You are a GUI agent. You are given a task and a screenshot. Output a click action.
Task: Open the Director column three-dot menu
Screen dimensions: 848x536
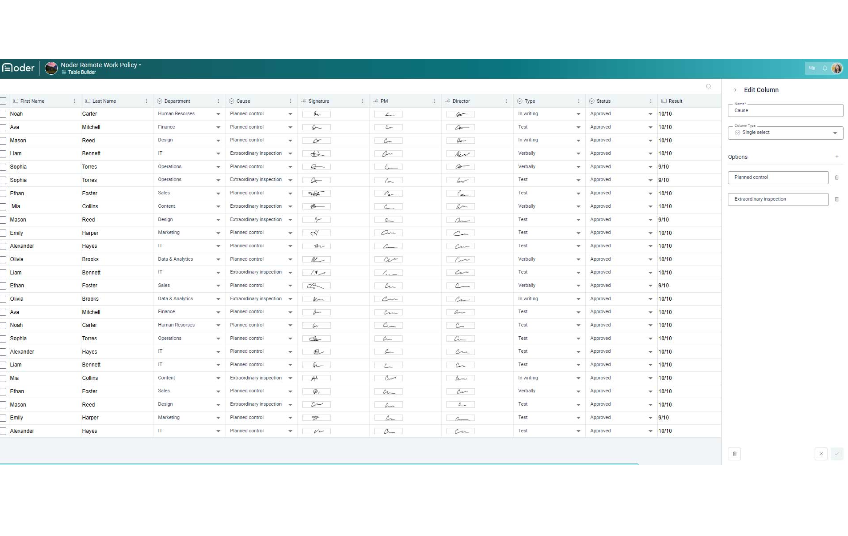pos(506,101)
